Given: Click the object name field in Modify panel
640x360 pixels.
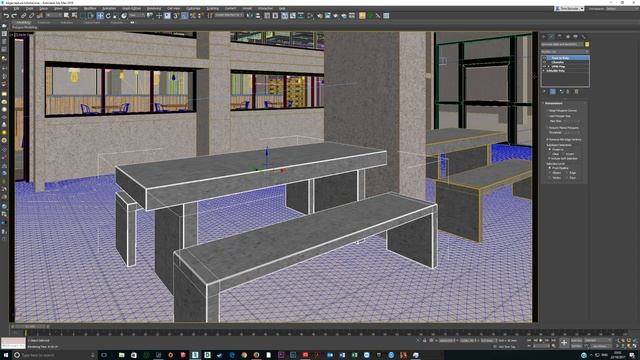Looking at the screenshot, I should [562, 44].
